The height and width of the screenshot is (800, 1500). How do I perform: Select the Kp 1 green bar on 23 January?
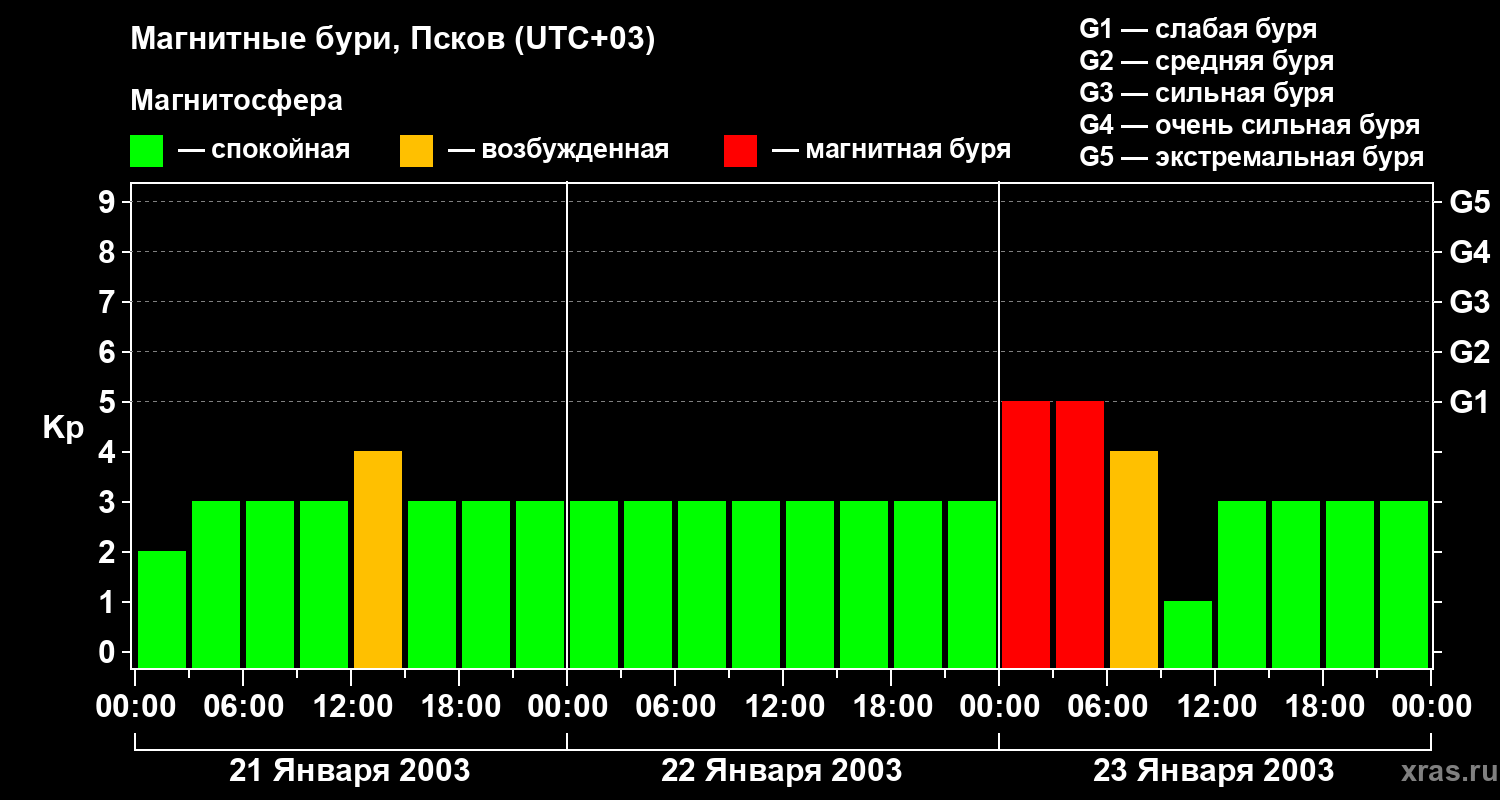coord(1188,634)
